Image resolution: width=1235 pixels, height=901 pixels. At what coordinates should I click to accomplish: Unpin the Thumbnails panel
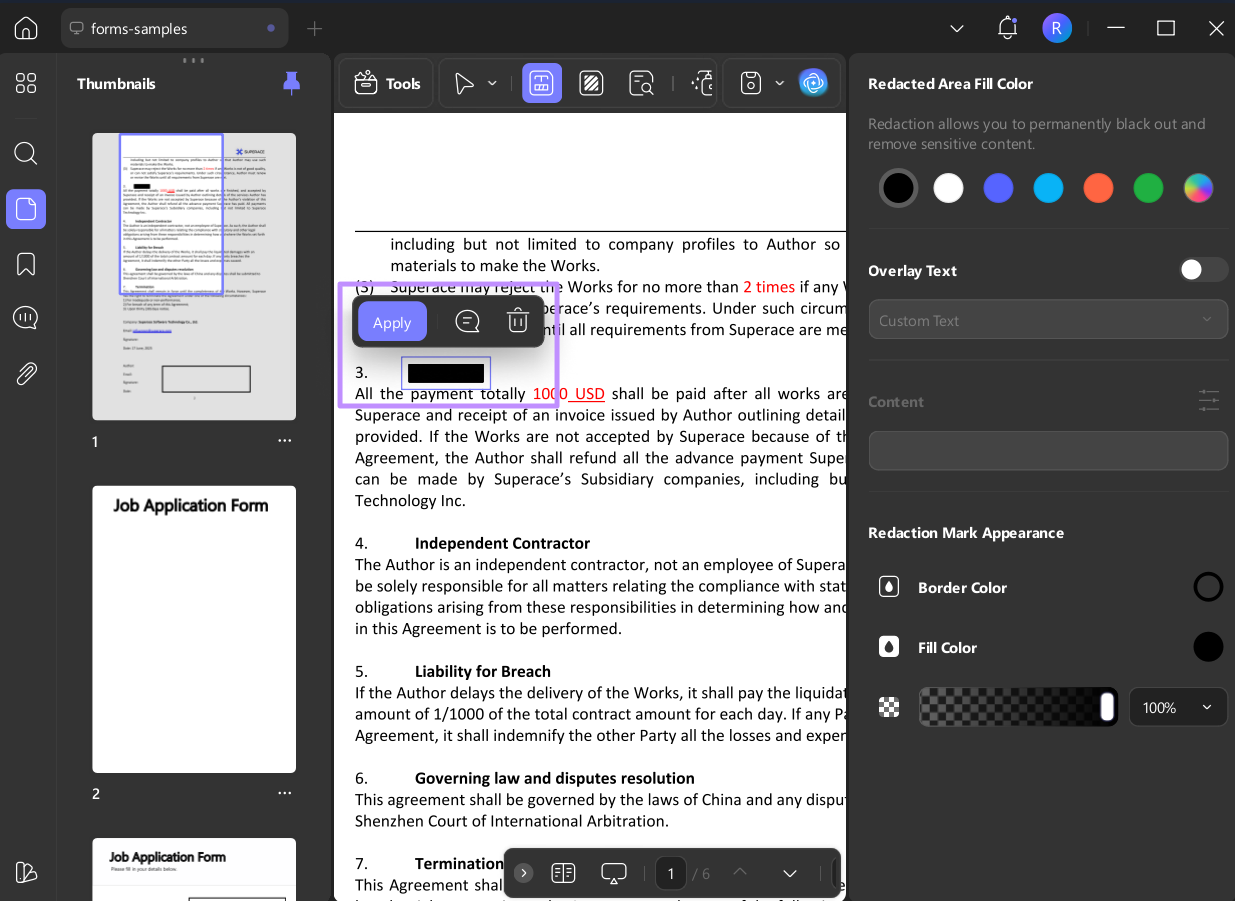pyautogui.click(x=291, y=83)
